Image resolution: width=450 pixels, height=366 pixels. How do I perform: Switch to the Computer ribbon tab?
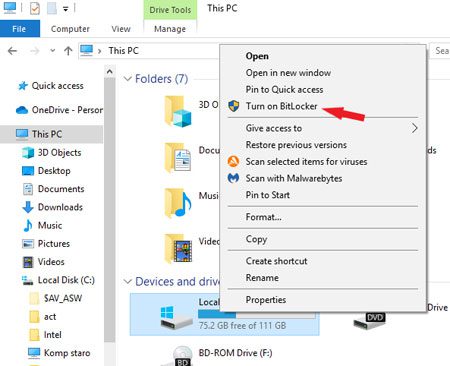(70, 29)
